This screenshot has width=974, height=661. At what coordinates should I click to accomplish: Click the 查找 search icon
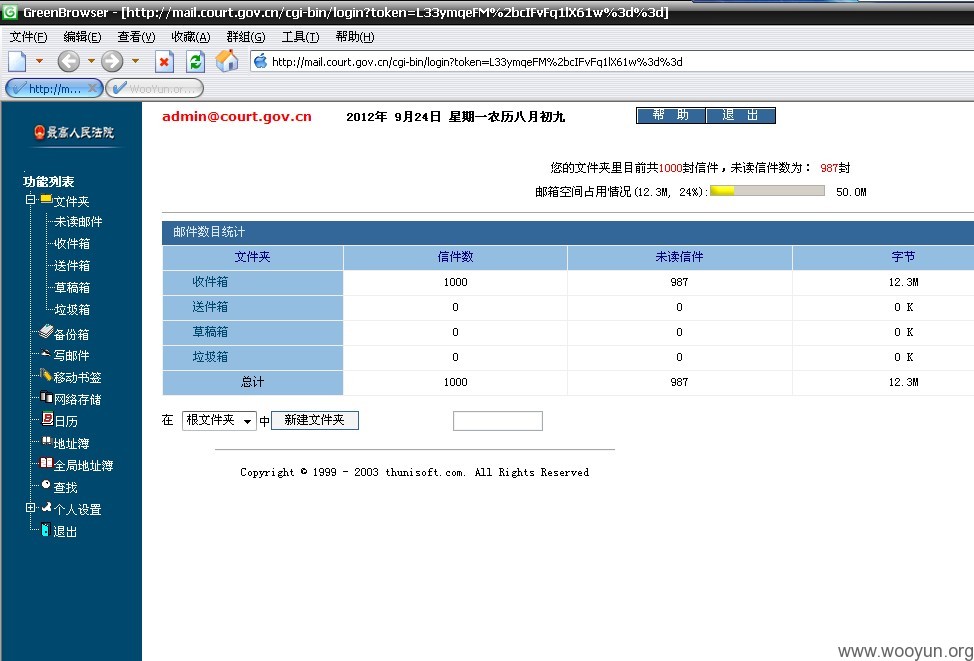pyautogui.click(x=46, y=485)
